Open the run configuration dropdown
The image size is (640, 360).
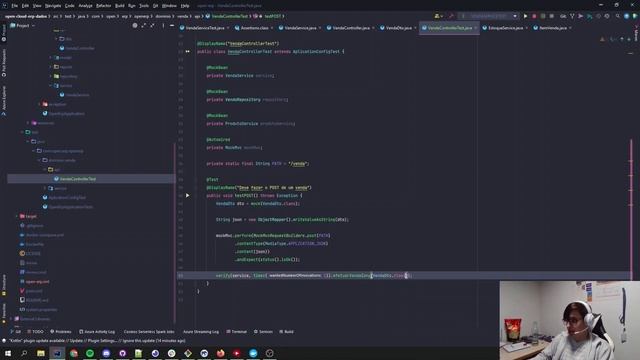point(490,16)
